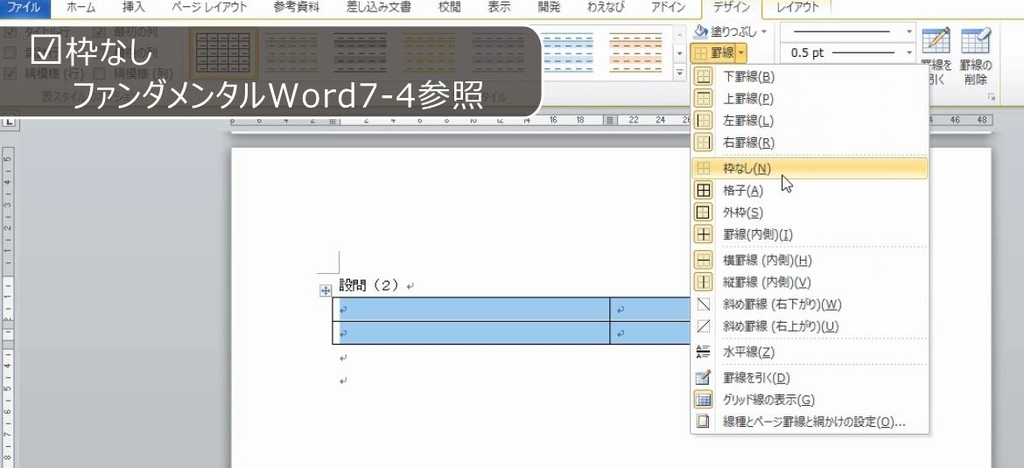The image size is (1024, 468).
Task: Click the top-left table cell
Action: tap(471, 309)
